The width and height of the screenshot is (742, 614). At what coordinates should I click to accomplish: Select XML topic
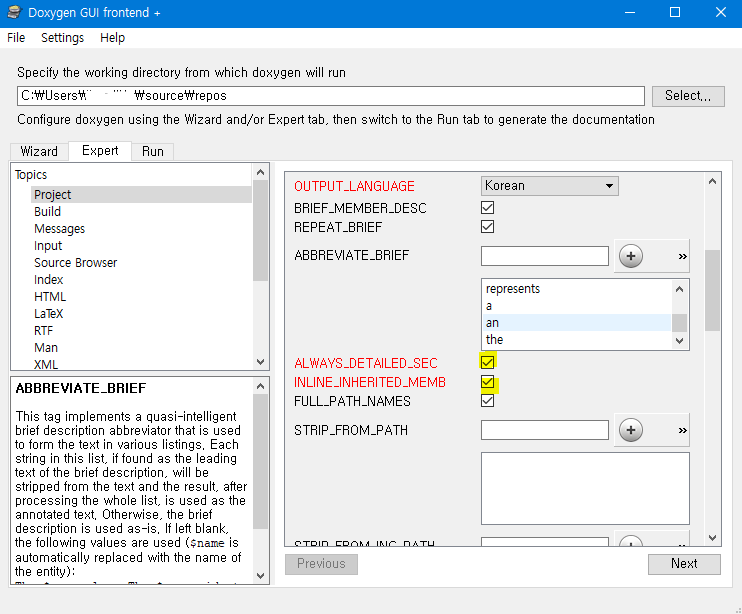[45, 364]
